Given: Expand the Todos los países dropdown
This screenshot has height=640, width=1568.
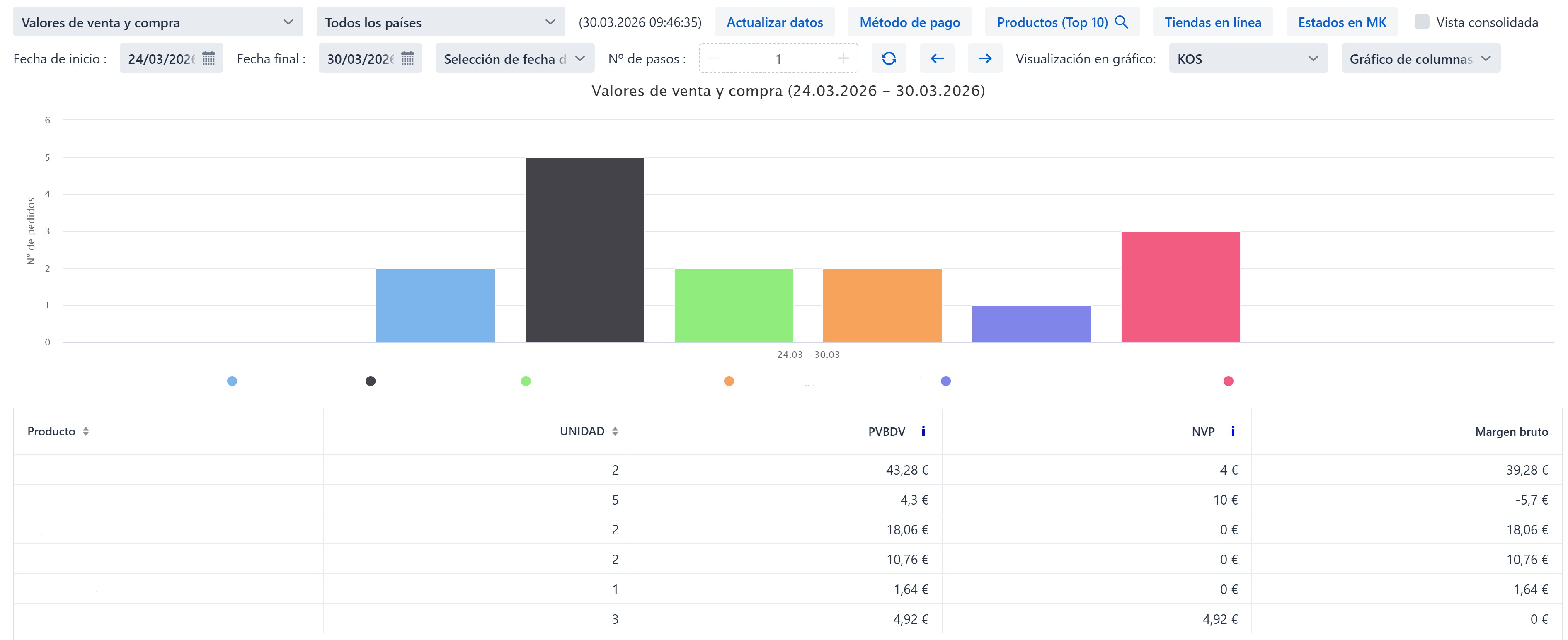Looking at the screenshot, I should pos(440,22).
